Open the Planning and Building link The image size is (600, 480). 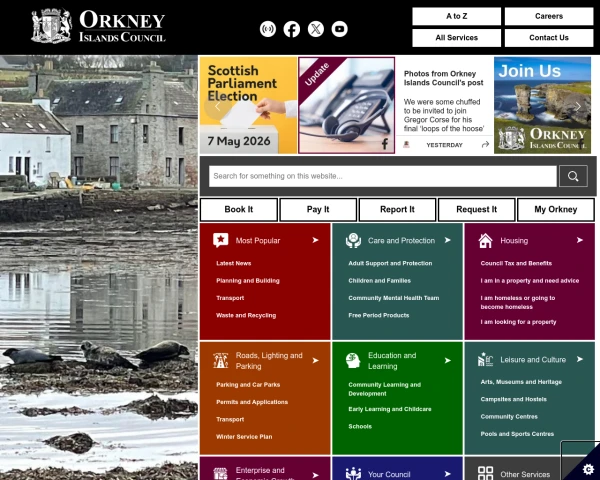pyautogui.click(x=248, y=281)
